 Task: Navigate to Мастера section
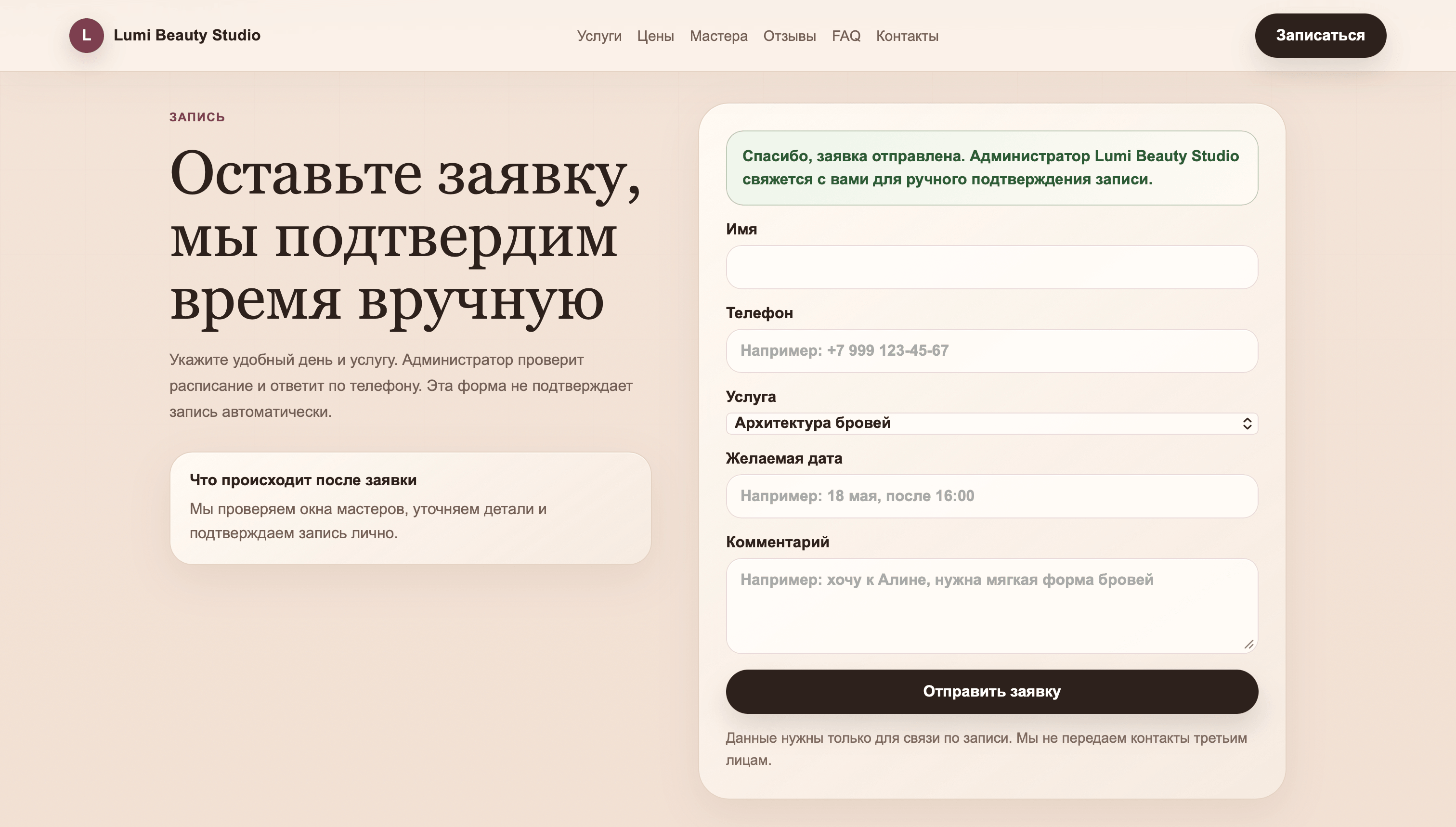coord(719,36)
